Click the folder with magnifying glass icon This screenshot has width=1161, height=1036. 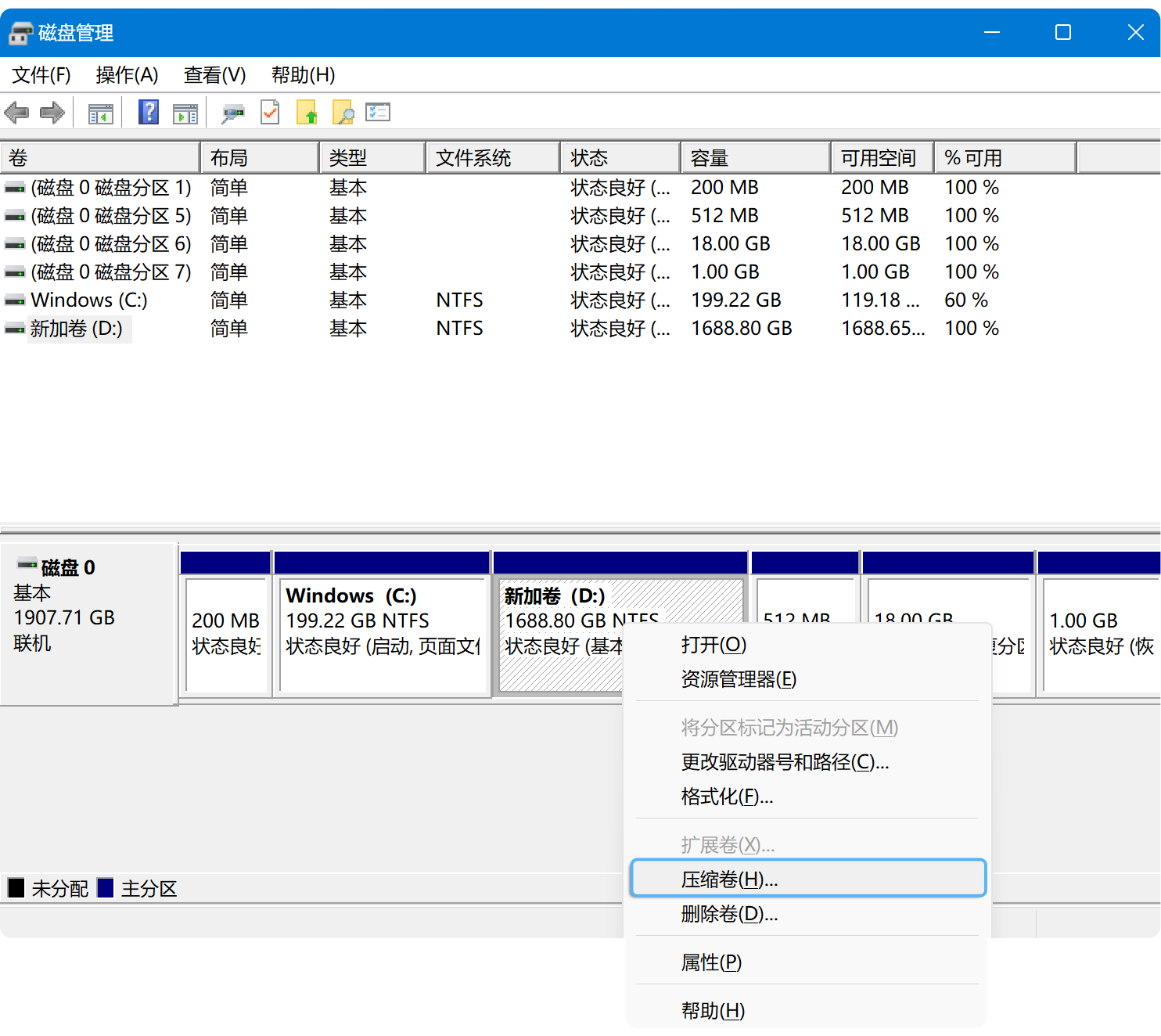tap(343, 113)
